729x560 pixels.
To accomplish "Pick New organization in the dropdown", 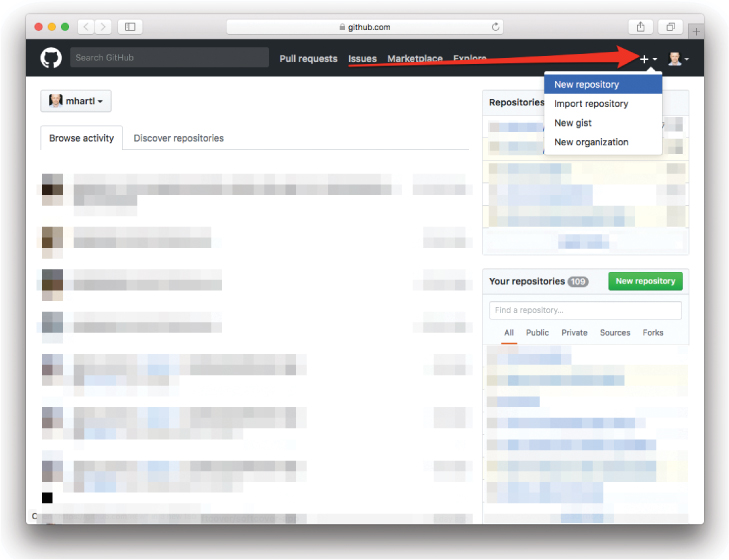I will [591, 142].
